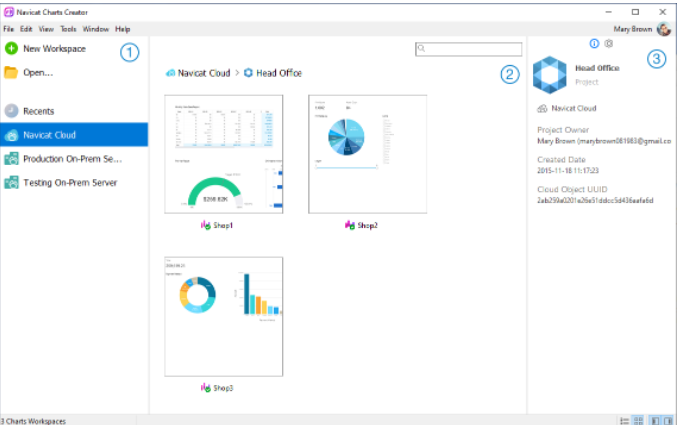Click the Head Office breadcrumb project icon
The image size is (677, 425).
(248, 73)
